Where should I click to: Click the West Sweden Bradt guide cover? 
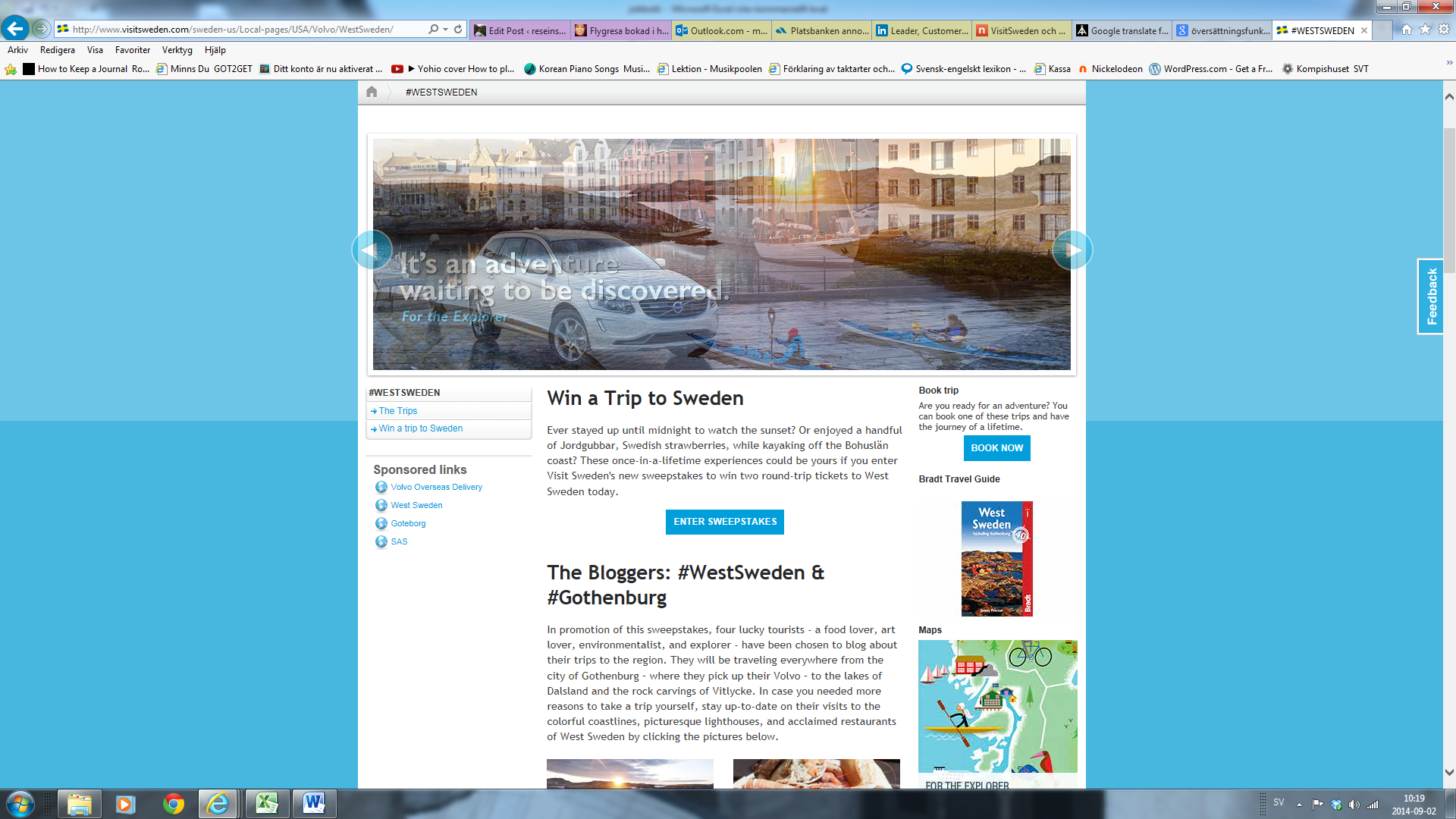point(996,559)
